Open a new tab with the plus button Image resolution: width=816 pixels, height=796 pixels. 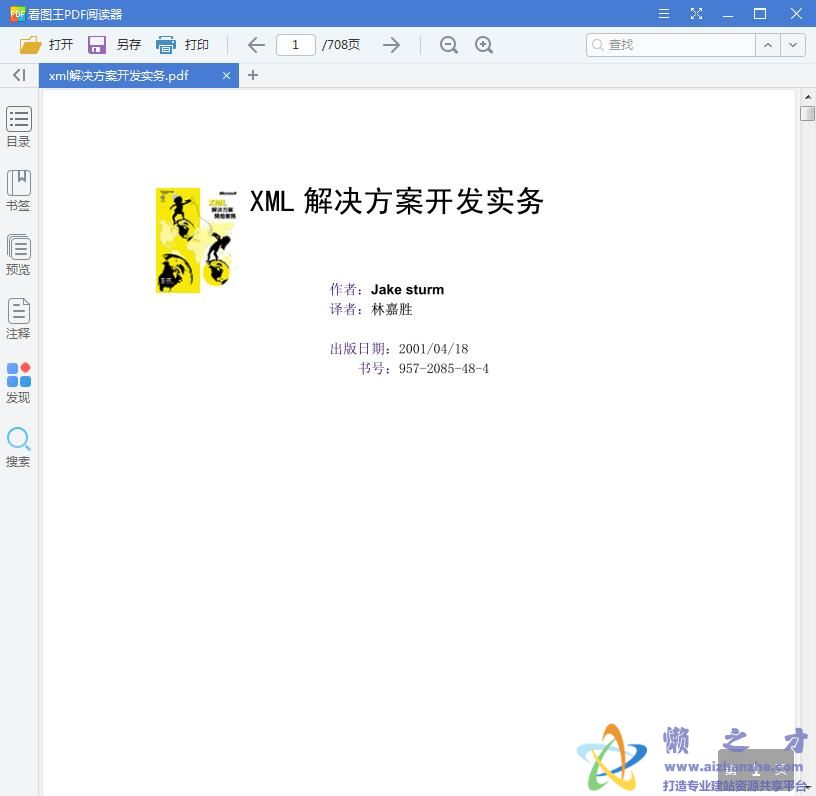click(253, 75)
